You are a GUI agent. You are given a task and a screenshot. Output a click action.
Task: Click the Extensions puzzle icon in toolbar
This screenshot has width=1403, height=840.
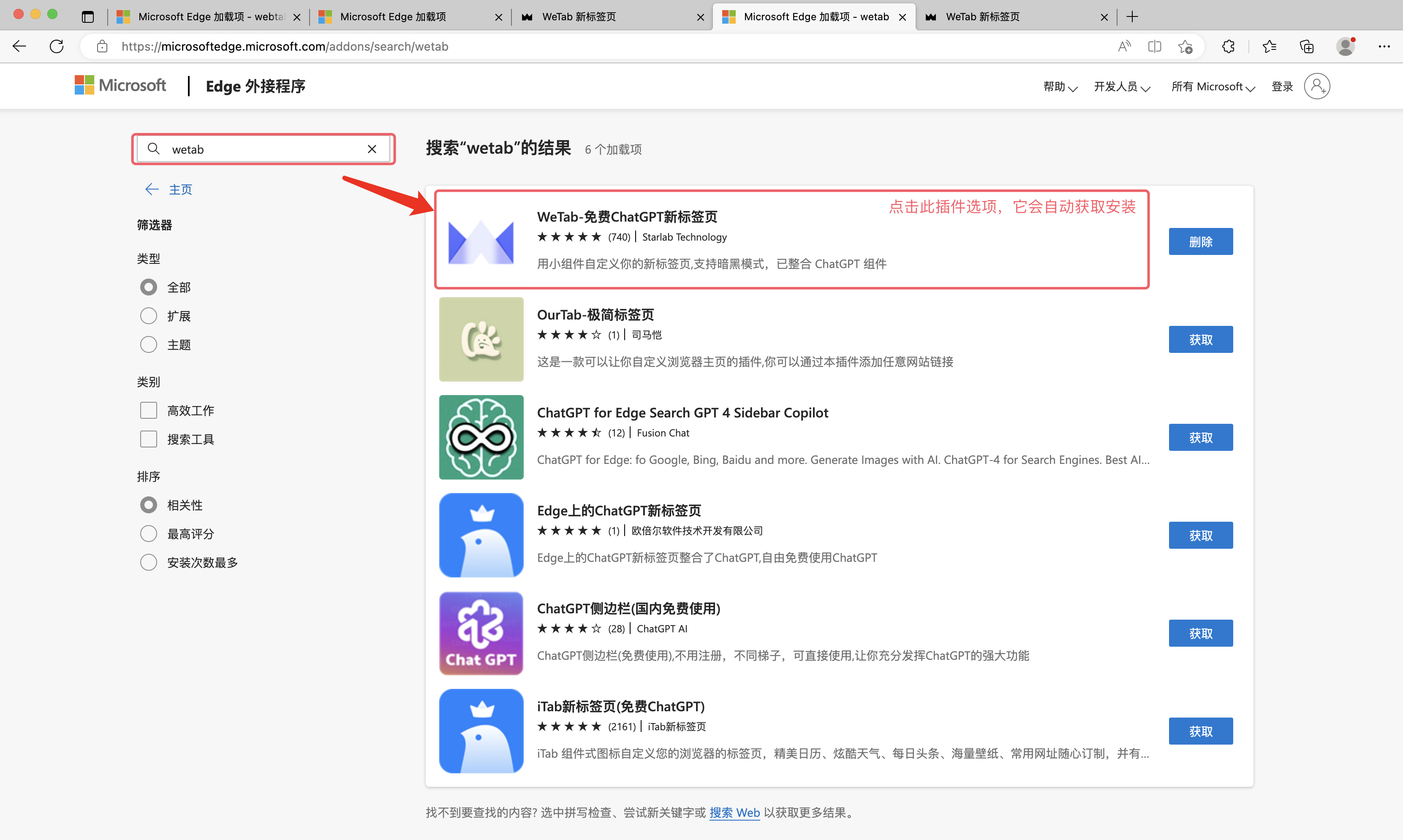pyautogui.click(x=1228, y=46)
